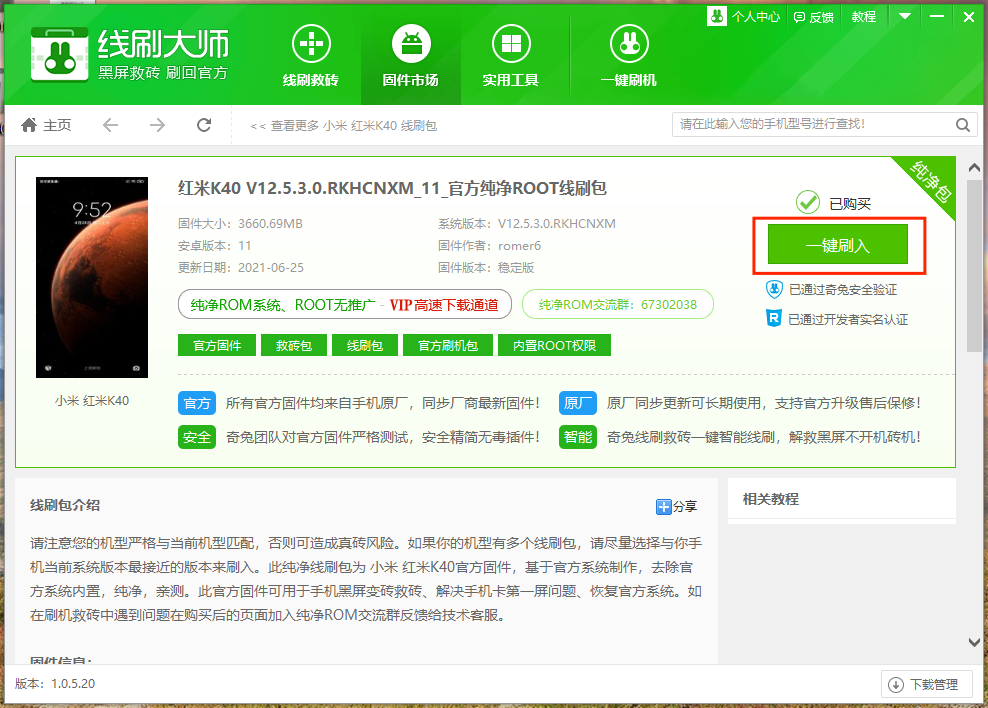Click 已通过奇兔安全验证 text
The height and width of the screenshot is (708, 988).
pos(843,290)
